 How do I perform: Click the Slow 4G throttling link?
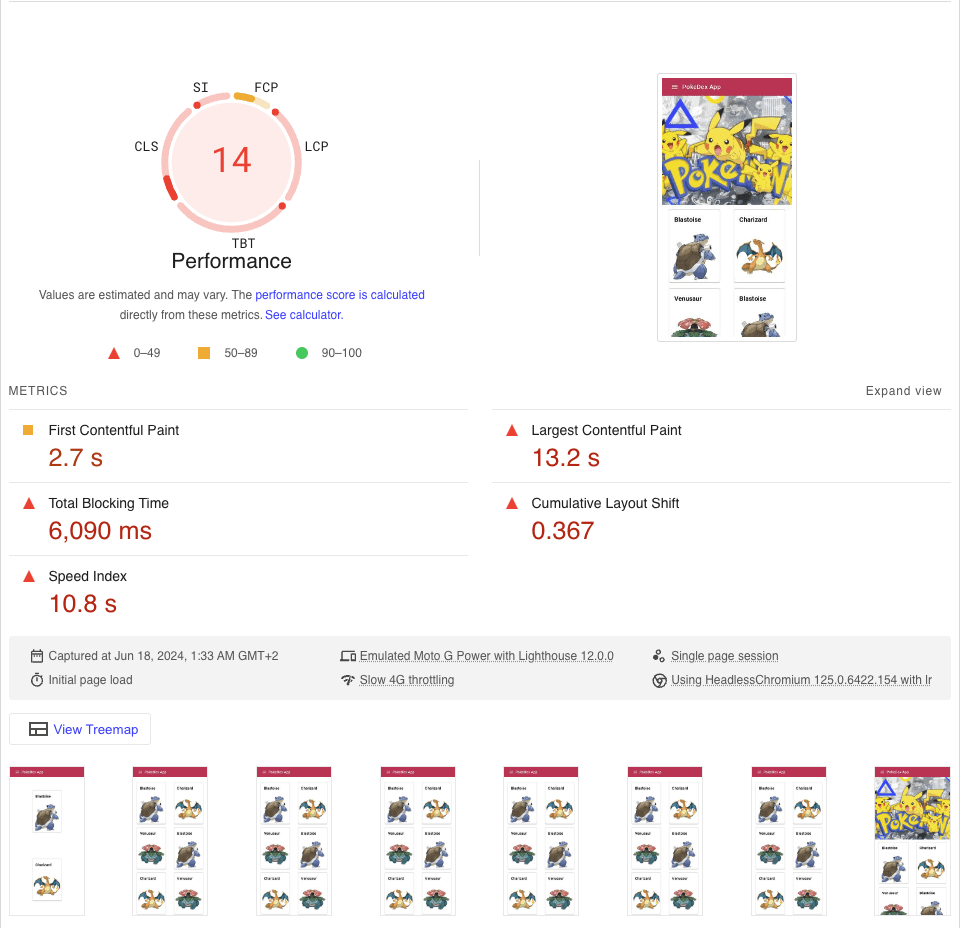click(407, 679)
